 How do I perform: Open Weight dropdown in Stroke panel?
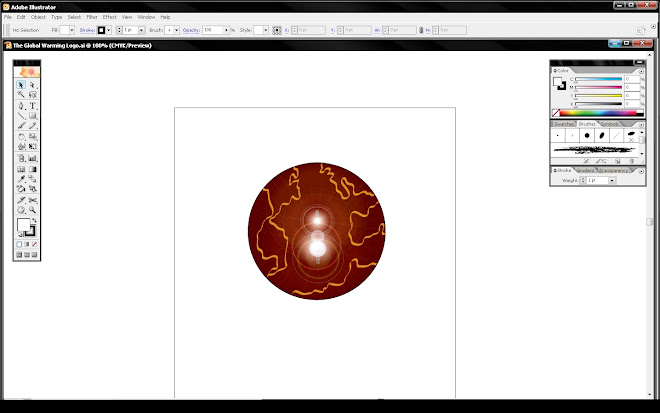click(x=612, y=181)
